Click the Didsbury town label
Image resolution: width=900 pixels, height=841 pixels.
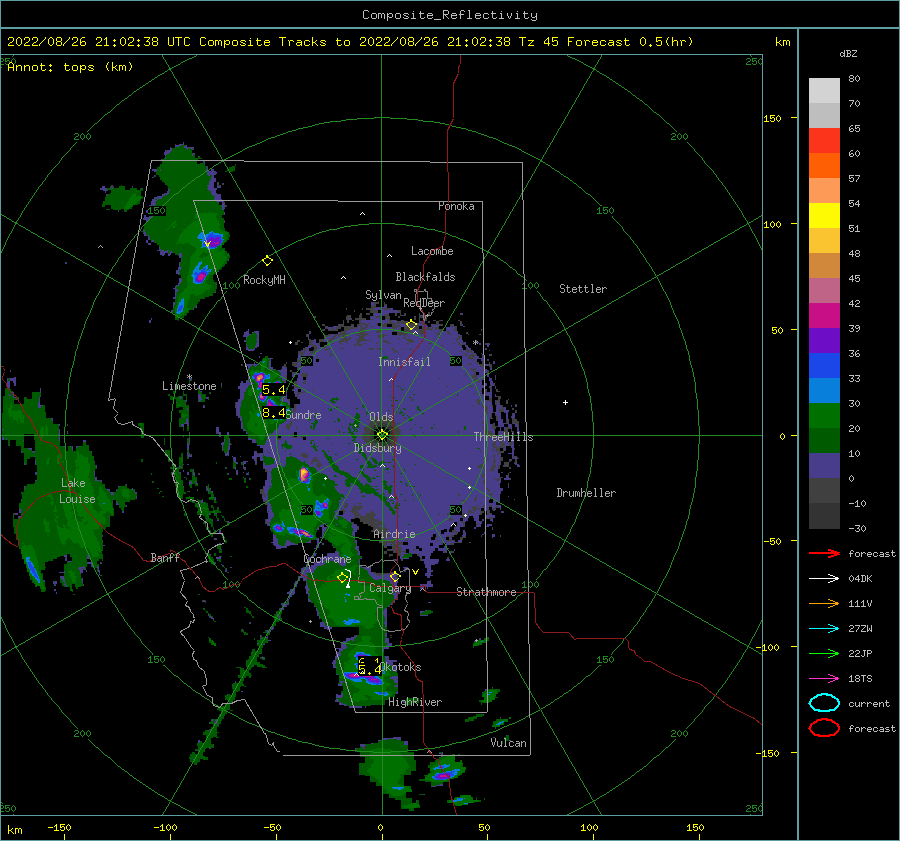point(378,448)
